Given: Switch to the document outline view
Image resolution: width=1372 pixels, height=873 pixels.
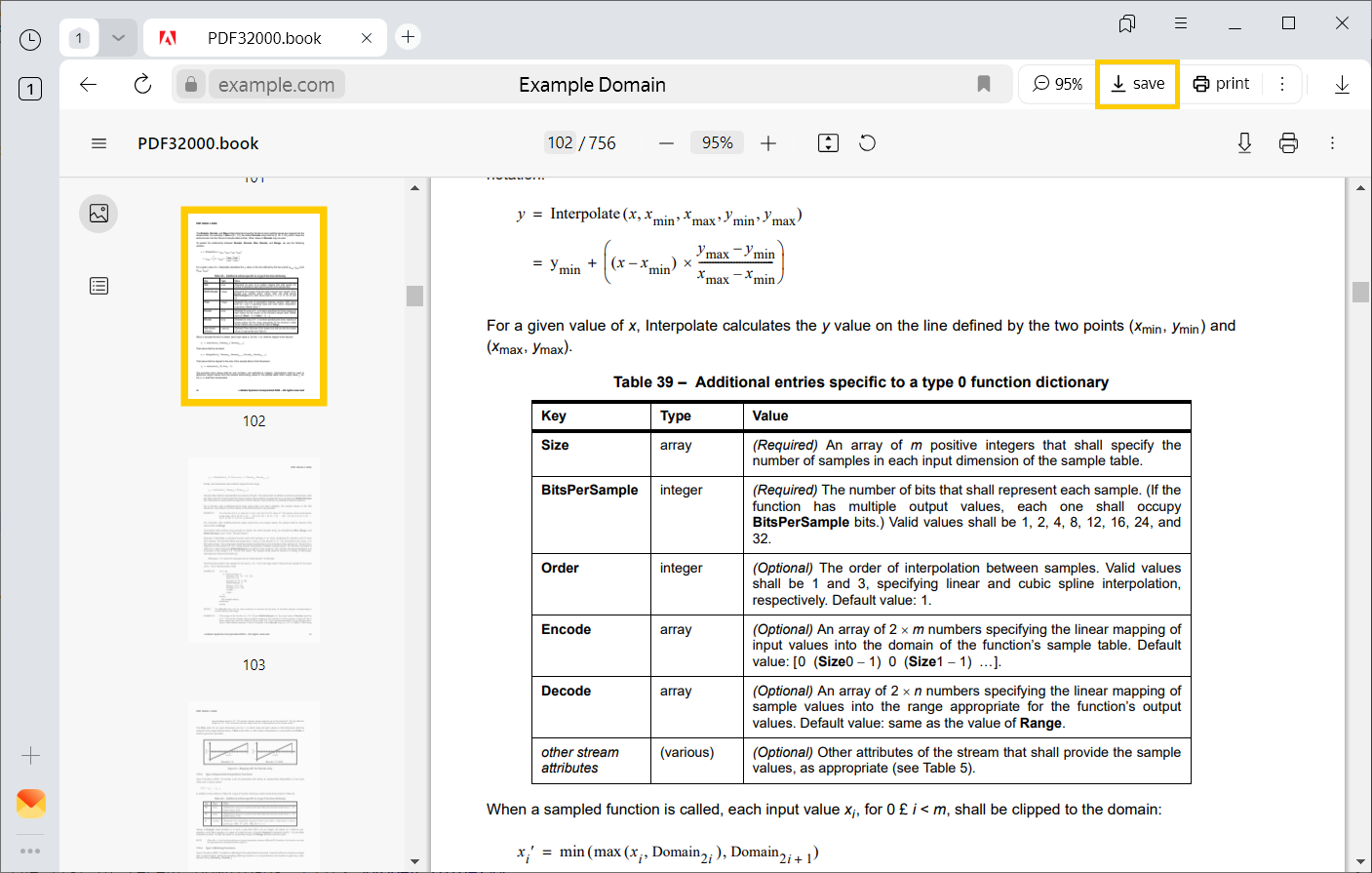Looking at the screenshot, I should click(98, 286).
